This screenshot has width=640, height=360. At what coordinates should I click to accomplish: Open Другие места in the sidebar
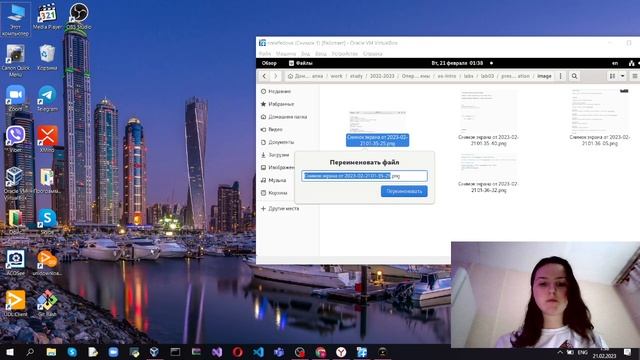point(280,208)
